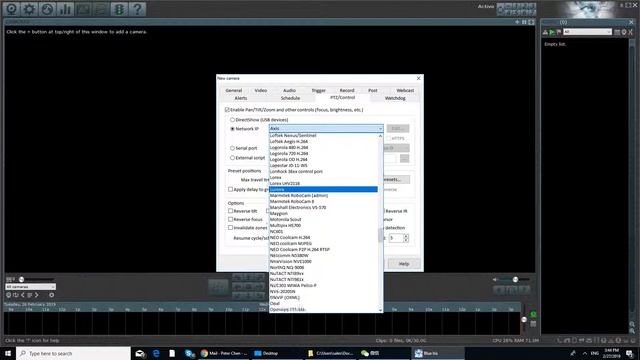Click previous arrow below All cameras dropdown

point(23,295)
